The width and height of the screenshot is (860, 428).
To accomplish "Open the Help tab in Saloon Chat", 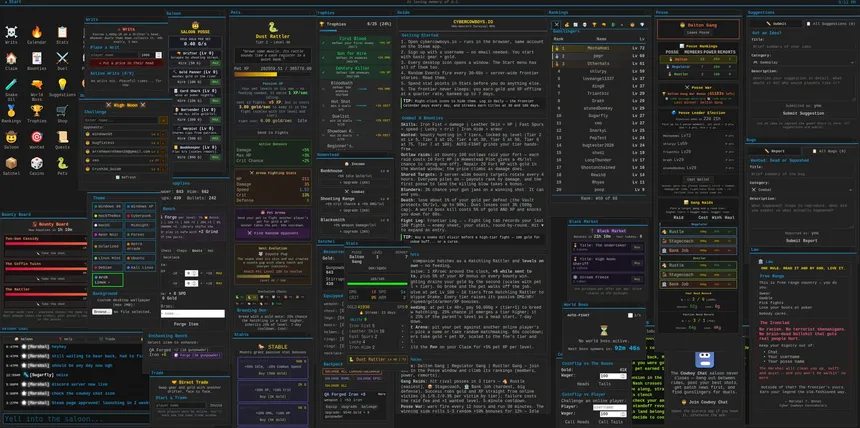I will pos(67,340).
